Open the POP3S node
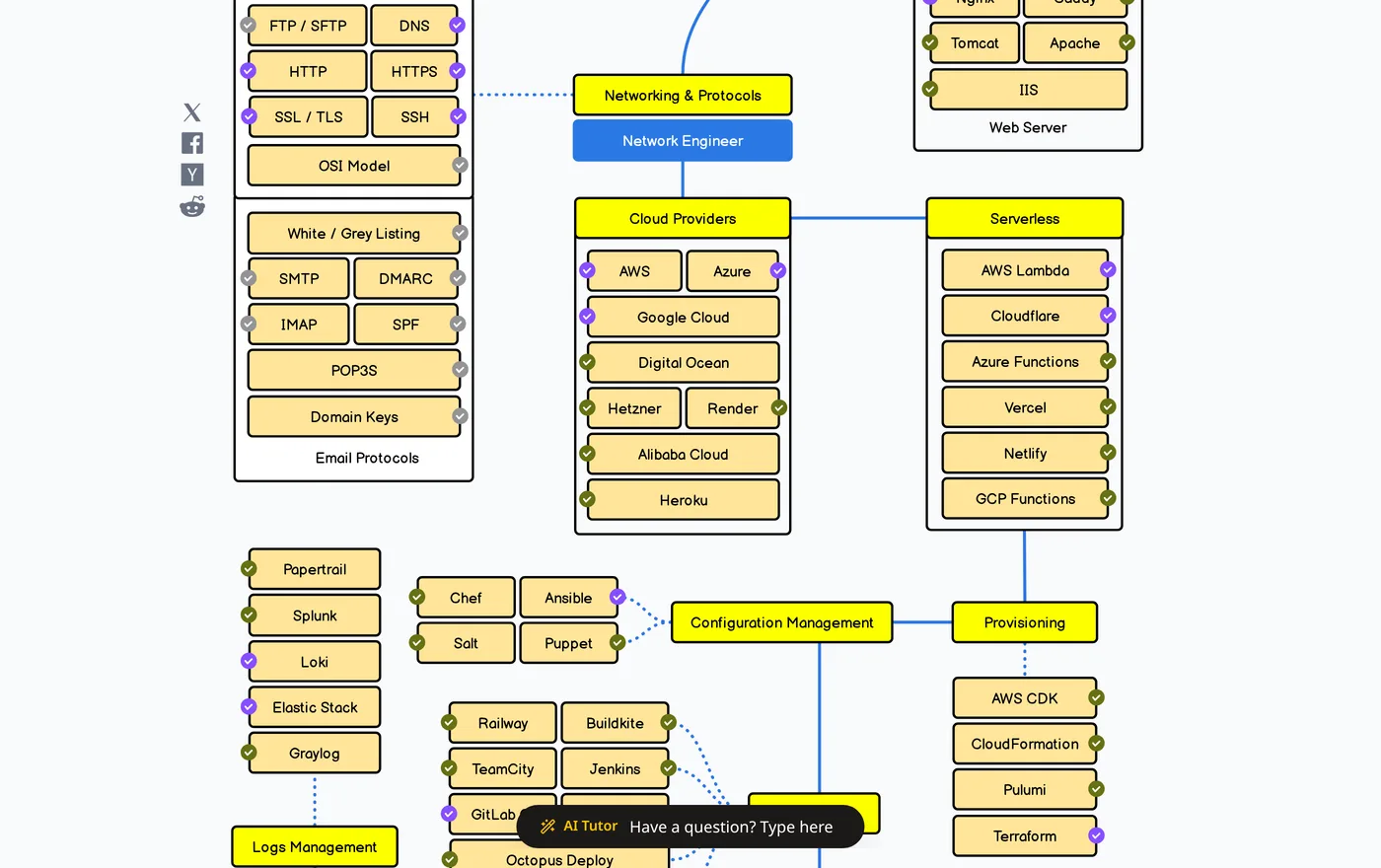The height and width of the screenshot is (868, 1381). tap(354, 371)
